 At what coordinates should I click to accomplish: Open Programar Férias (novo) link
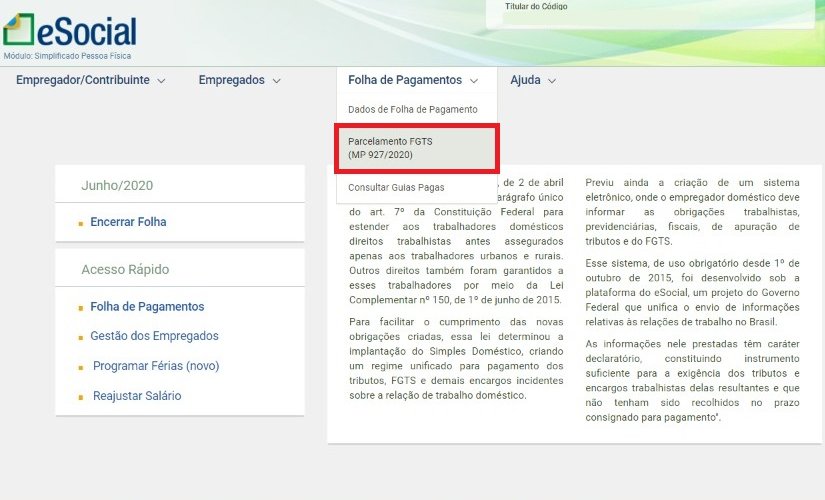(x=155, y=366)
